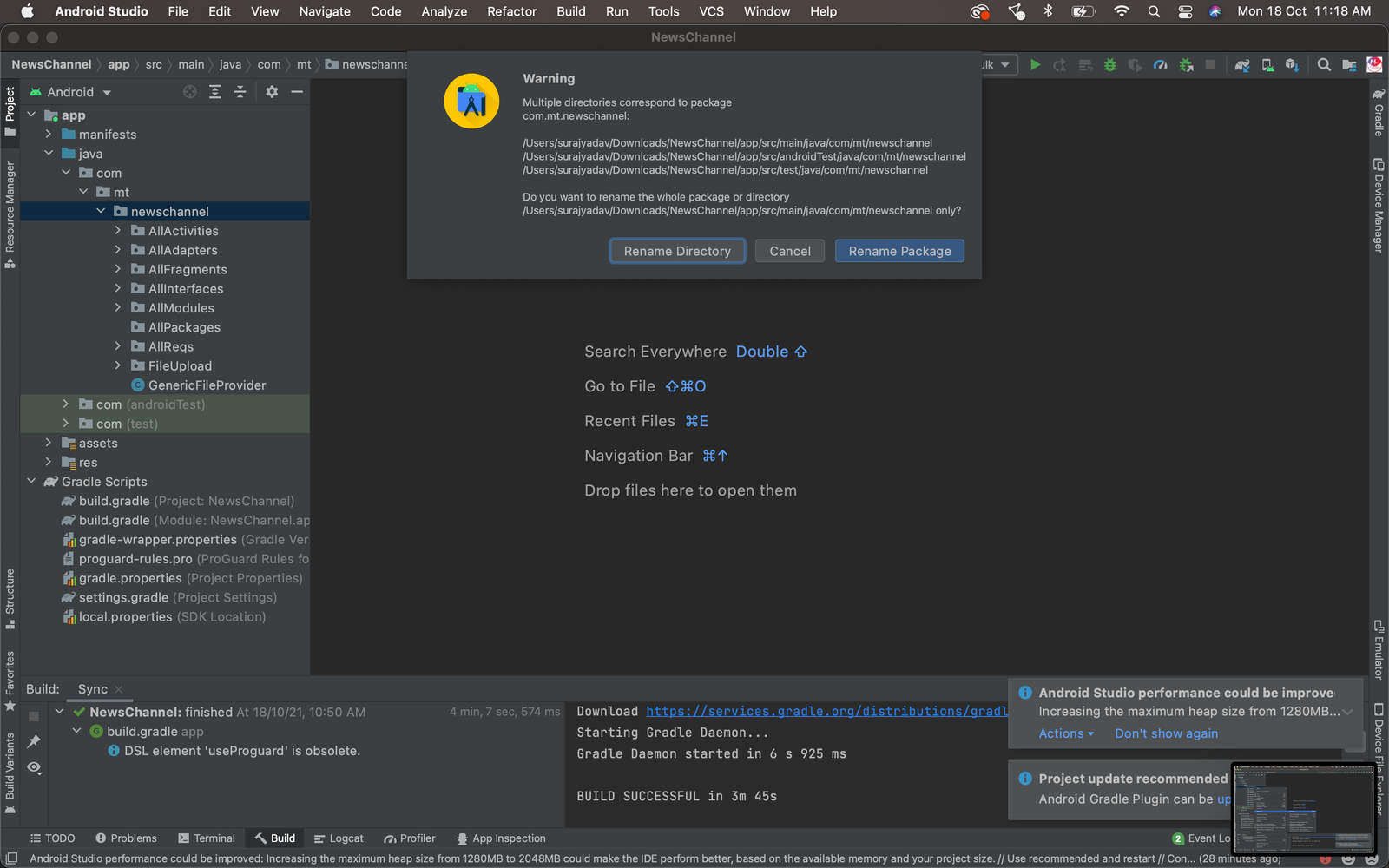Expand all tree nodes in Project panel

click(215, 92)
